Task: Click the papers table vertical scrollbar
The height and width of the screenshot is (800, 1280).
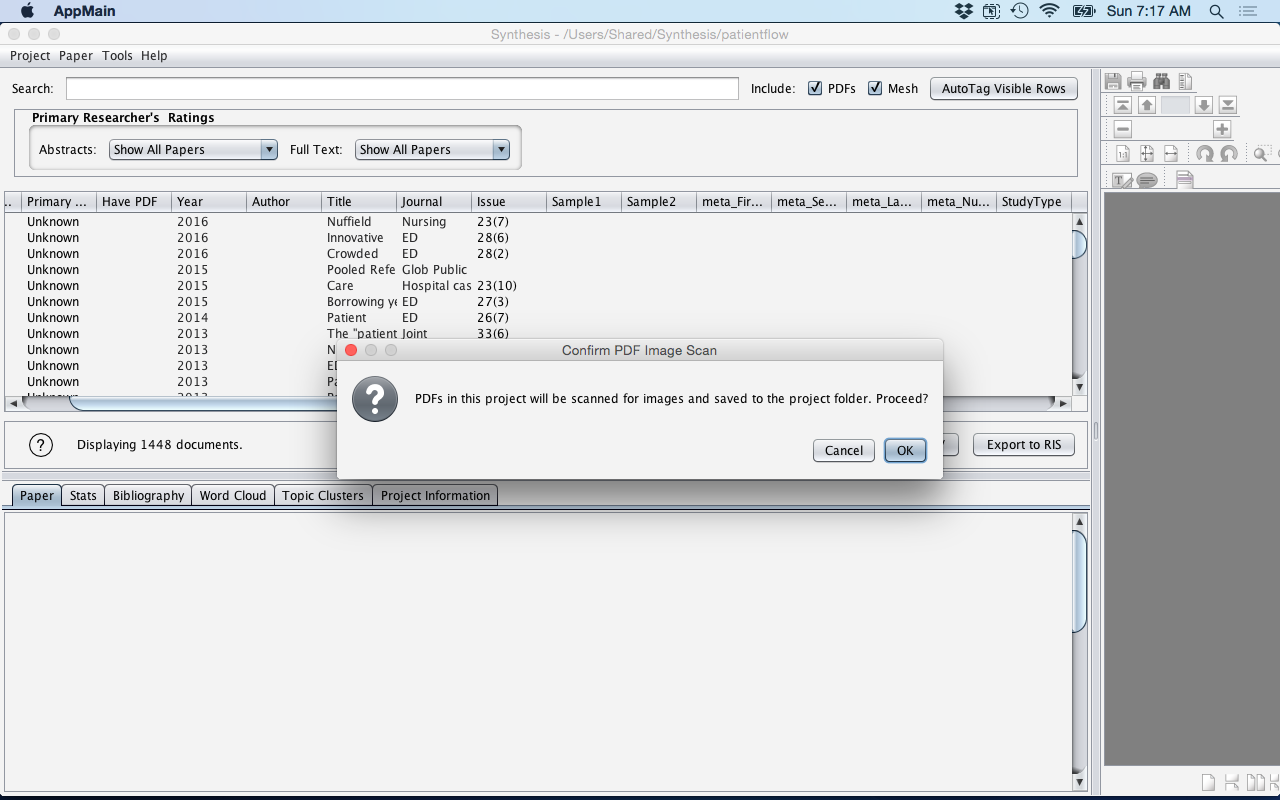Action: click(x=1079, y=303)
